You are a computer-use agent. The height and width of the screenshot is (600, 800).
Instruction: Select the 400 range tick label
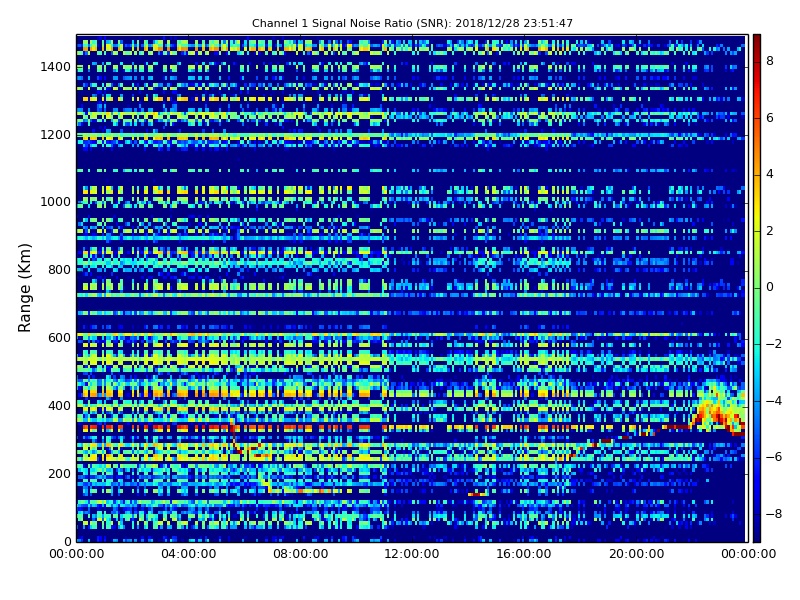pyautogui.click(x=59, y=406)
